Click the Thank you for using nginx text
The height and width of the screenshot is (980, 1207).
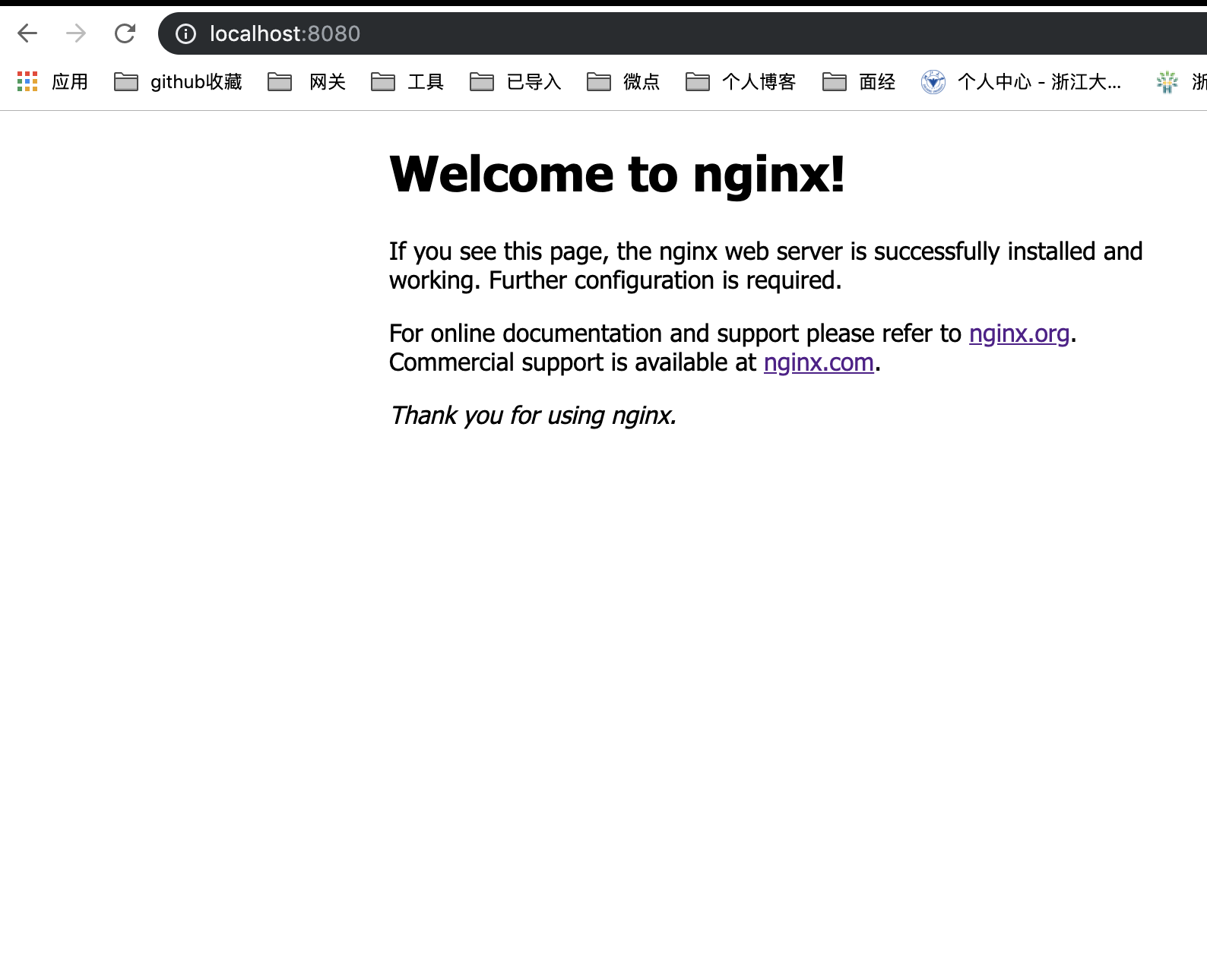532,416
